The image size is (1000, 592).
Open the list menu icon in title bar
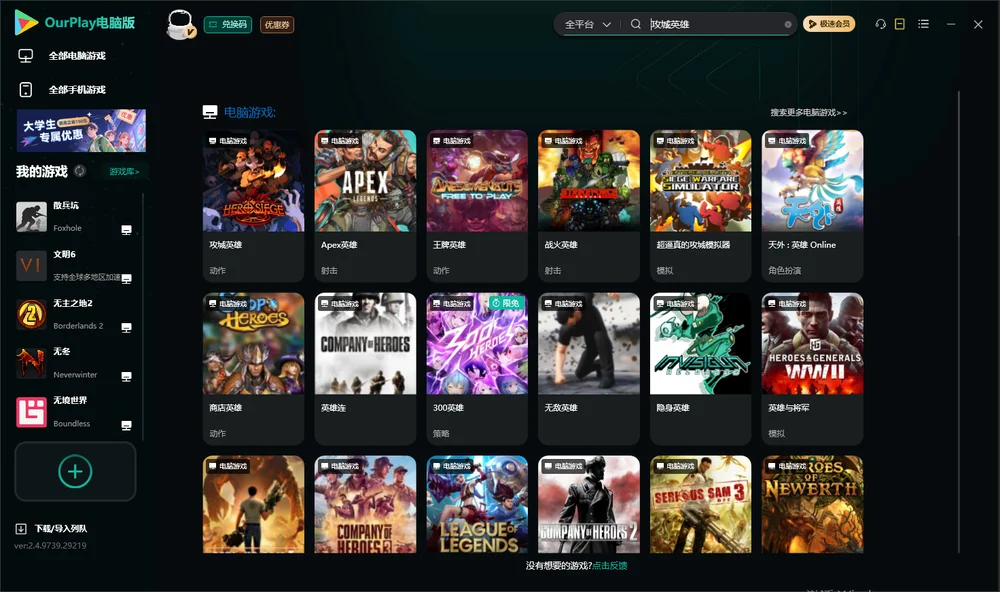click(x=923, y=24)
